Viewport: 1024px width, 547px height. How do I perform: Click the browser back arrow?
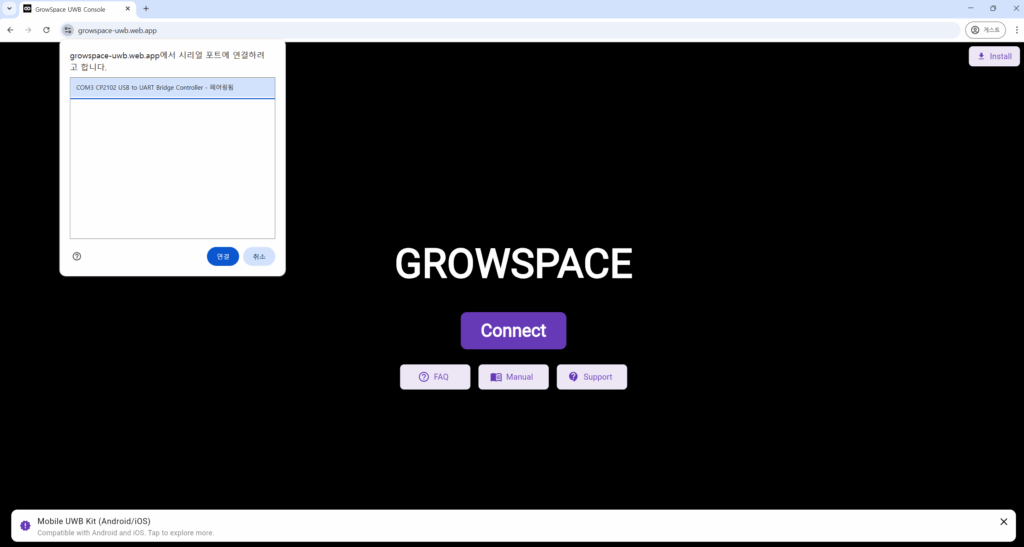pyautogui.click(x=10, y=30)
